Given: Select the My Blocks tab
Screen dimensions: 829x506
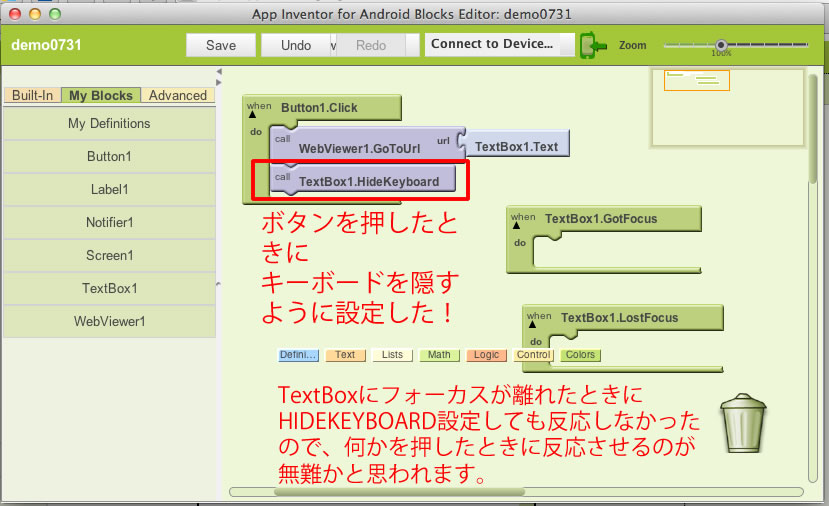Looking at the screenshot, I should (x=101, y=95).
